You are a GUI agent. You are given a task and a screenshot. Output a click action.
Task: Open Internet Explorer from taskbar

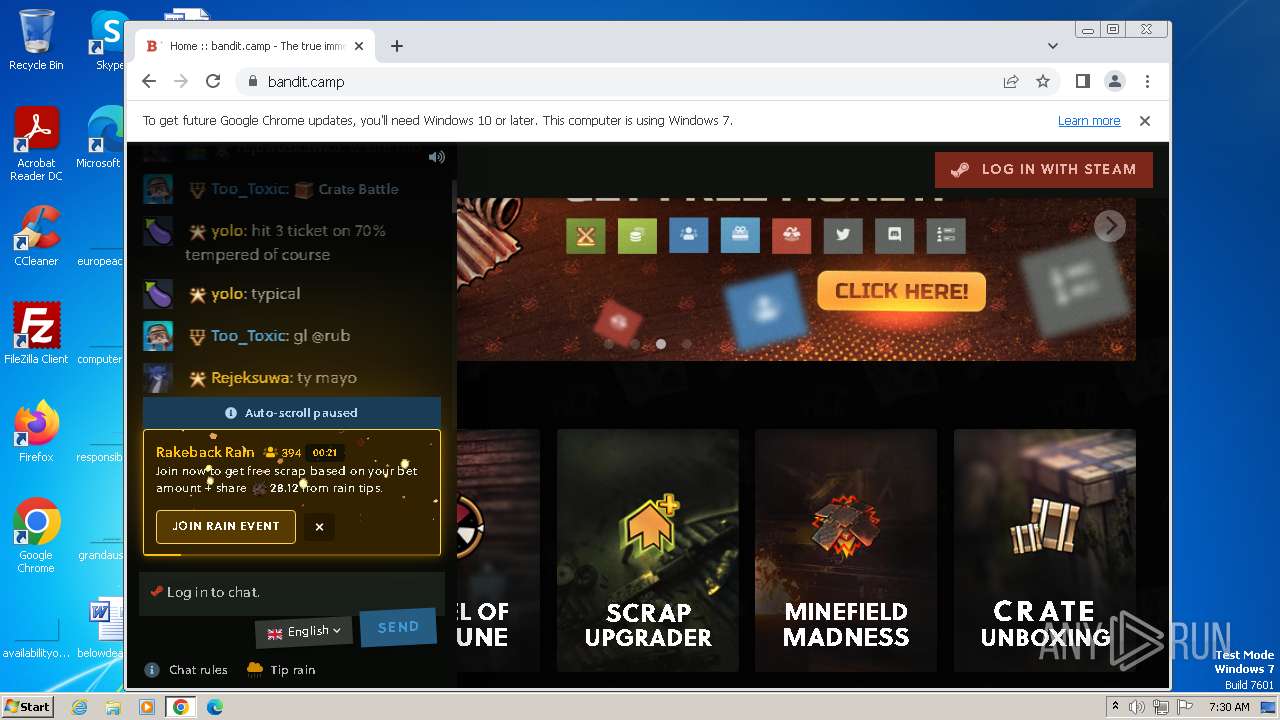tap(80, 707)
